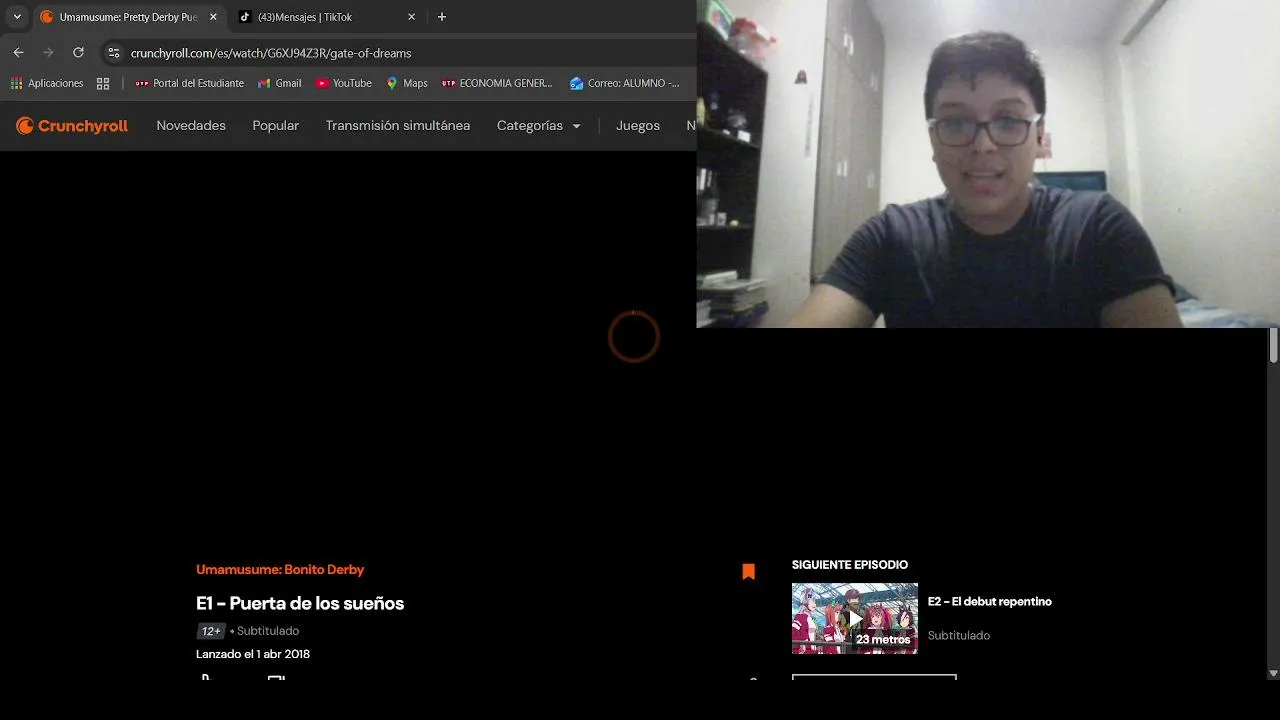Open Maps bookmark
The image size is (1280, 720).
[x=407, y=83]
